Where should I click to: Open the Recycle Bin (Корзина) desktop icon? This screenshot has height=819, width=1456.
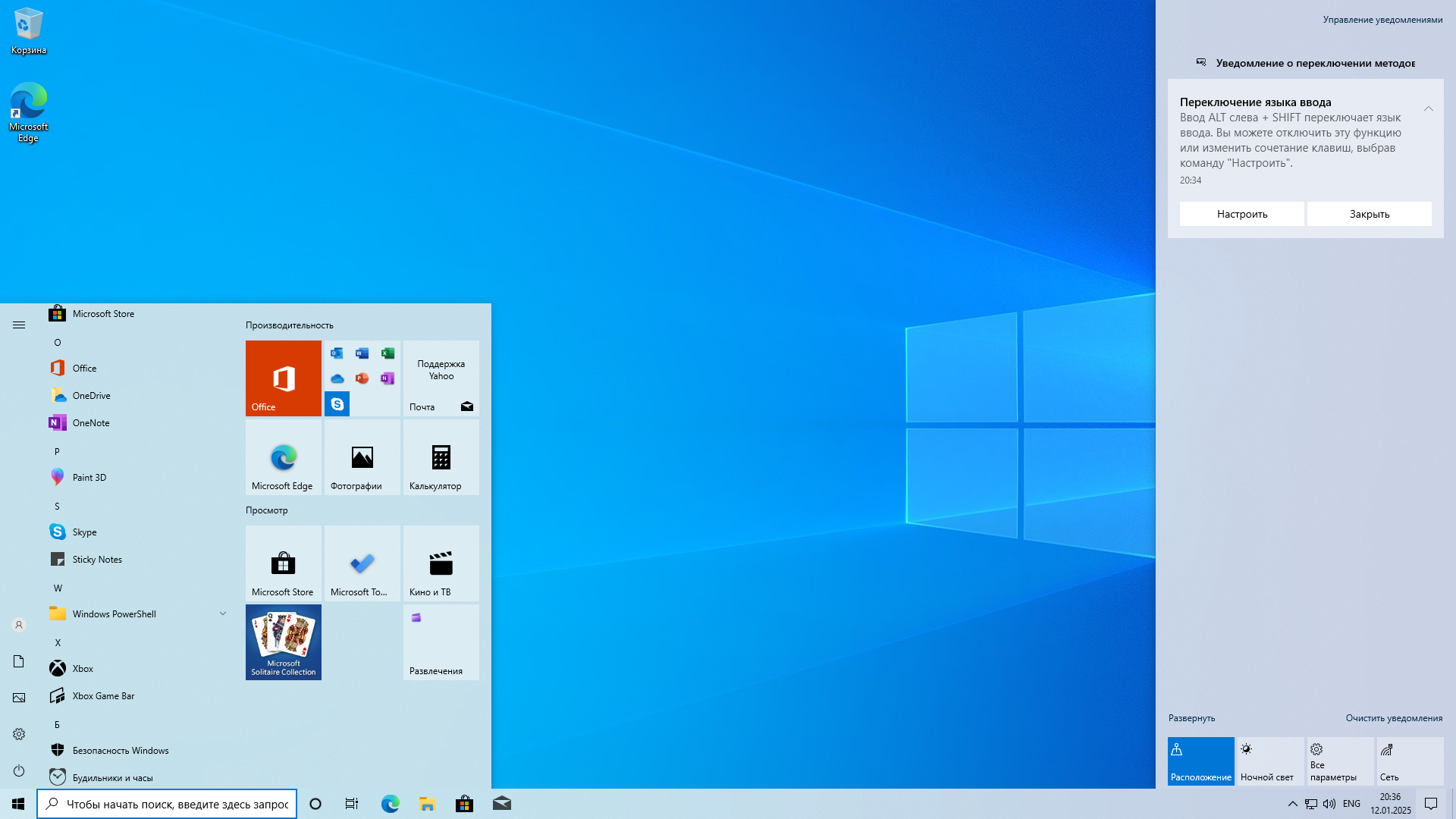[x=28, y=32]
